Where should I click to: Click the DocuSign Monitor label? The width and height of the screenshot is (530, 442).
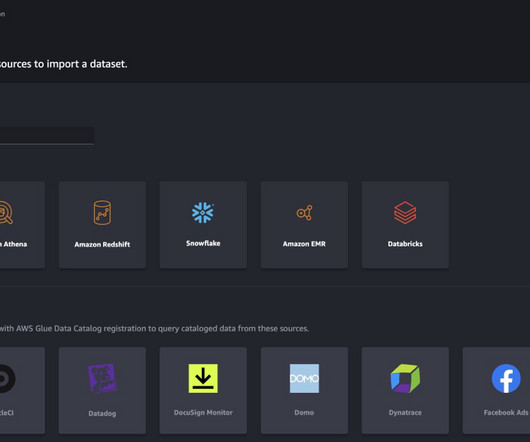203,413
